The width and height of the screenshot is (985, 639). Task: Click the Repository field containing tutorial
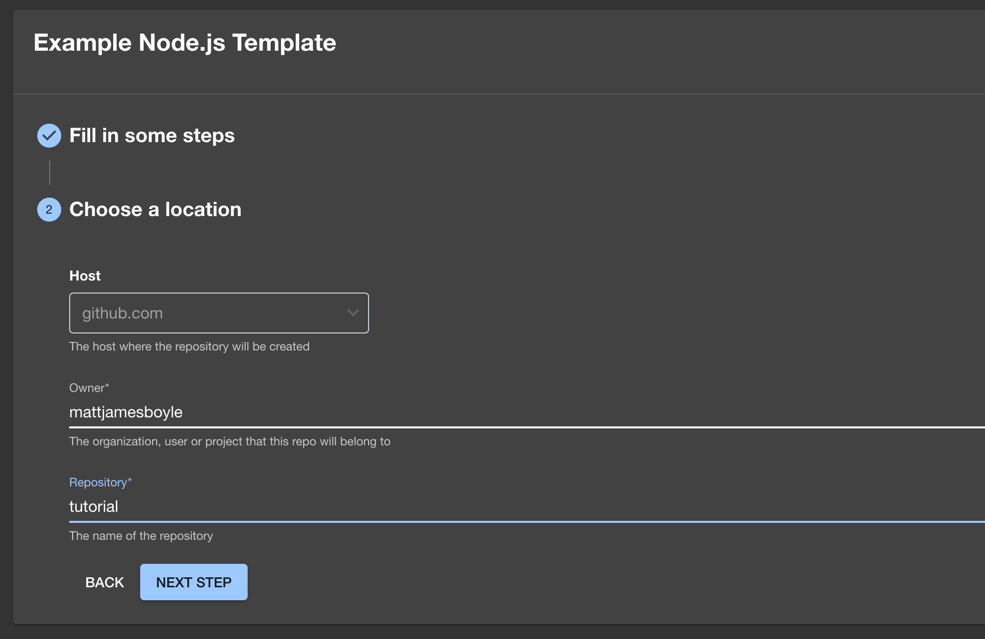tap(527, 506)
